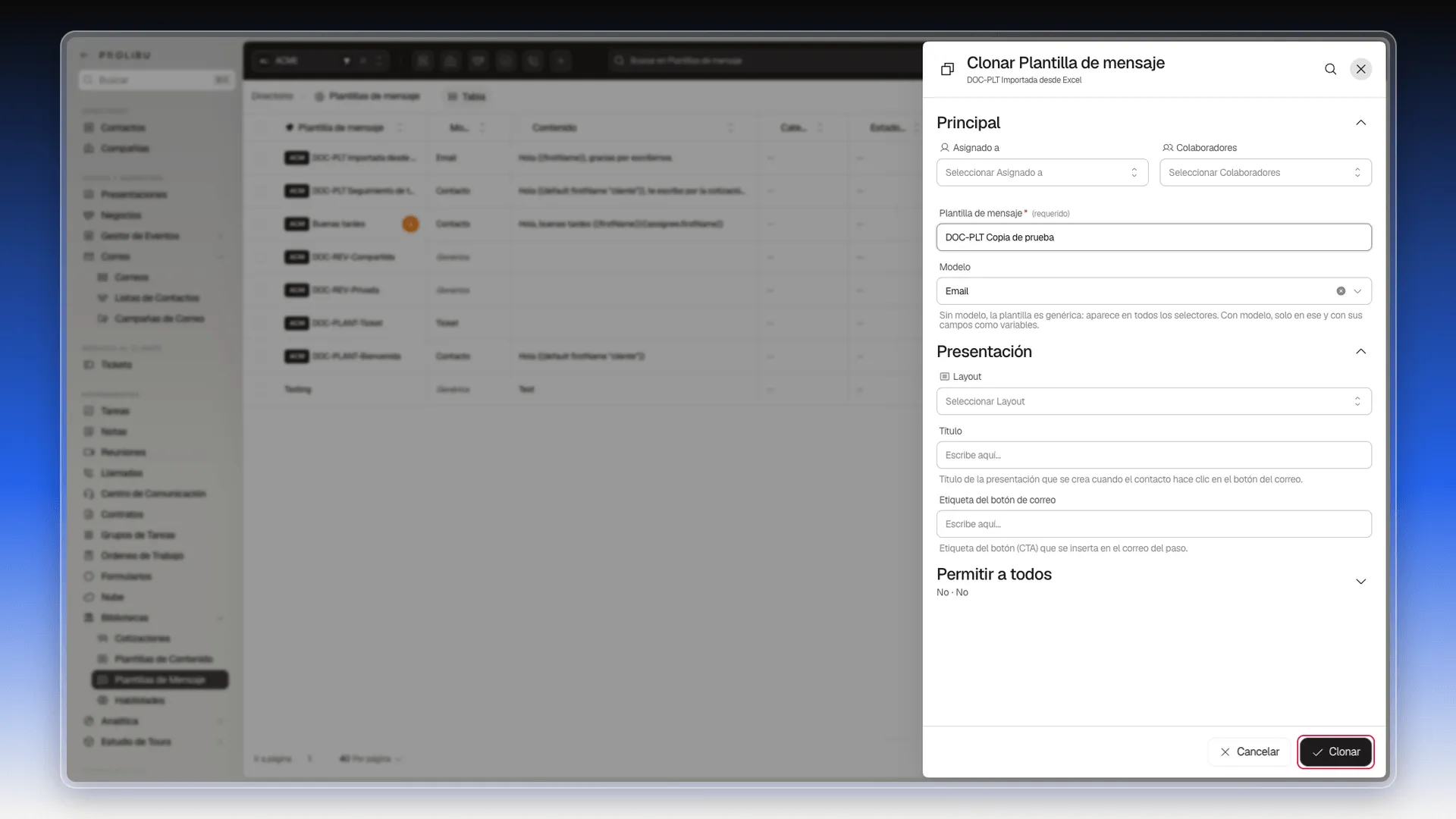Click the layout icon beside Layout label

tap(944, 377)
